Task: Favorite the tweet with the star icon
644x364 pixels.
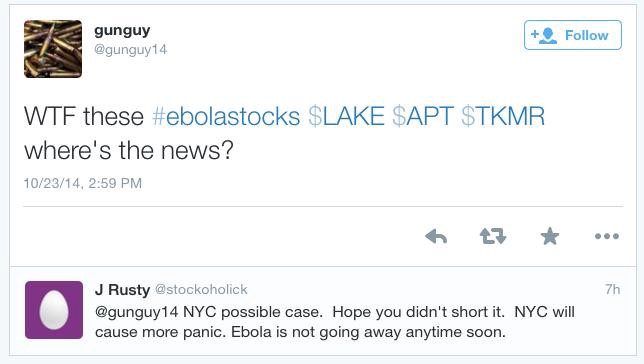Action: pyautogui.click(x=550, y=236)
